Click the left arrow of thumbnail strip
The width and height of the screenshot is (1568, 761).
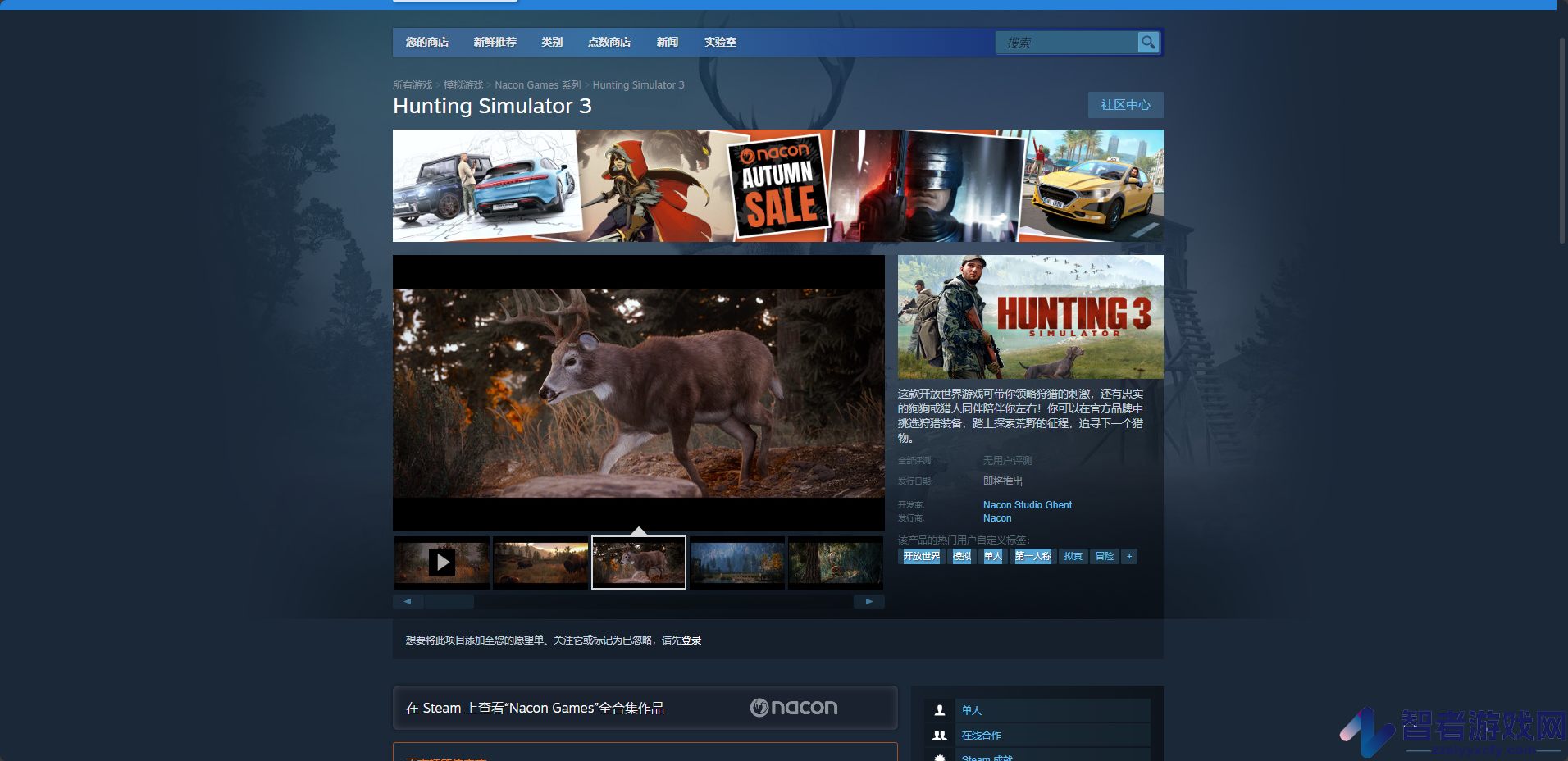click(408, 602)
